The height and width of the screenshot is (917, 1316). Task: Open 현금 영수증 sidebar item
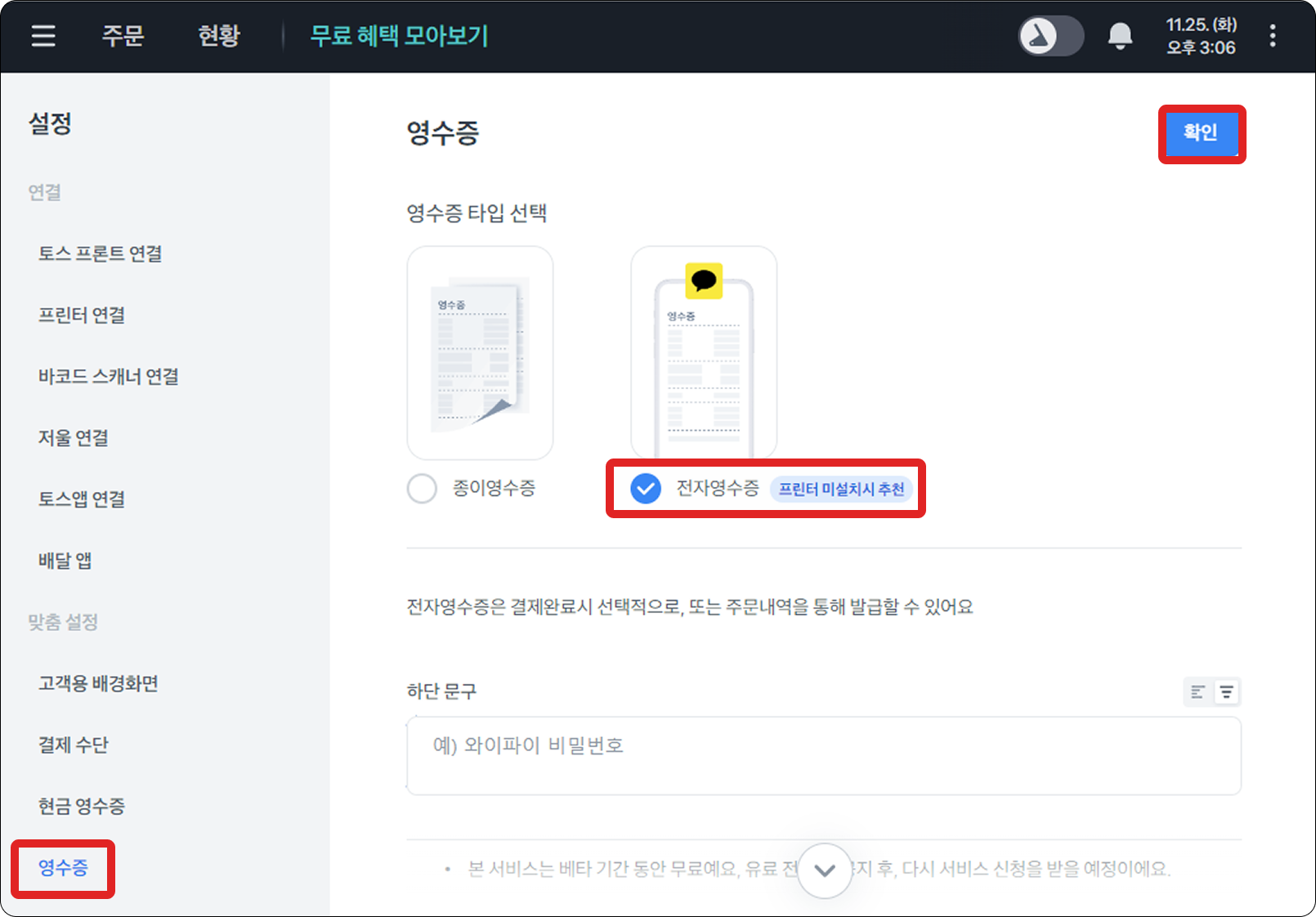coord(82,806)
